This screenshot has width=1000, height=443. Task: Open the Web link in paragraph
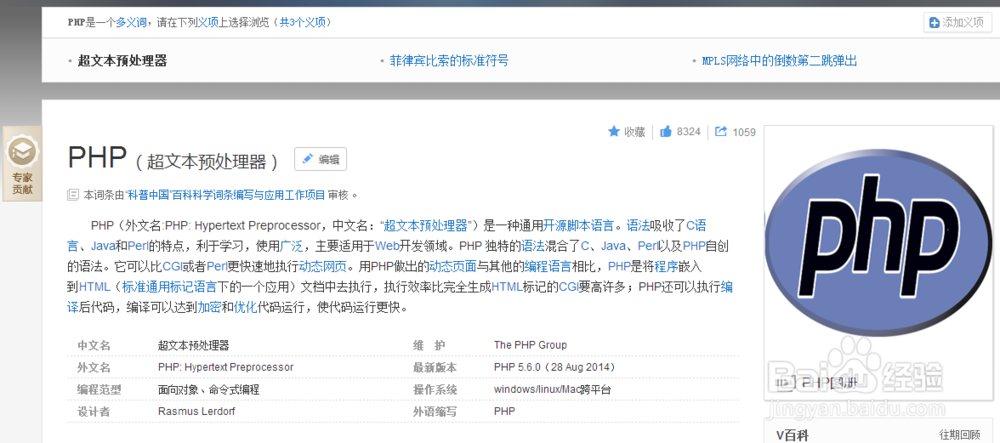pyautogui.click(x=387, y=245)
